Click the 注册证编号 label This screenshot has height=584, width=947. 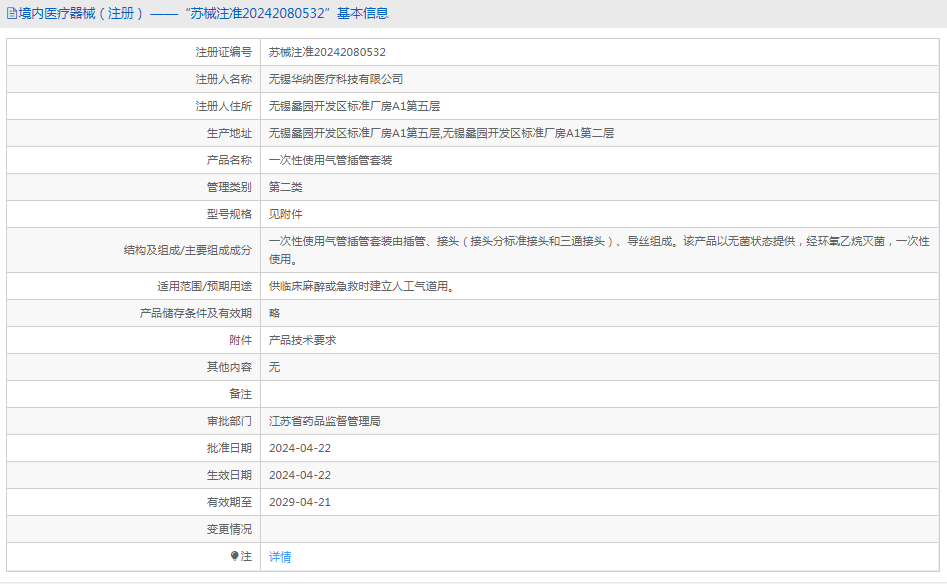pos(223,53)
